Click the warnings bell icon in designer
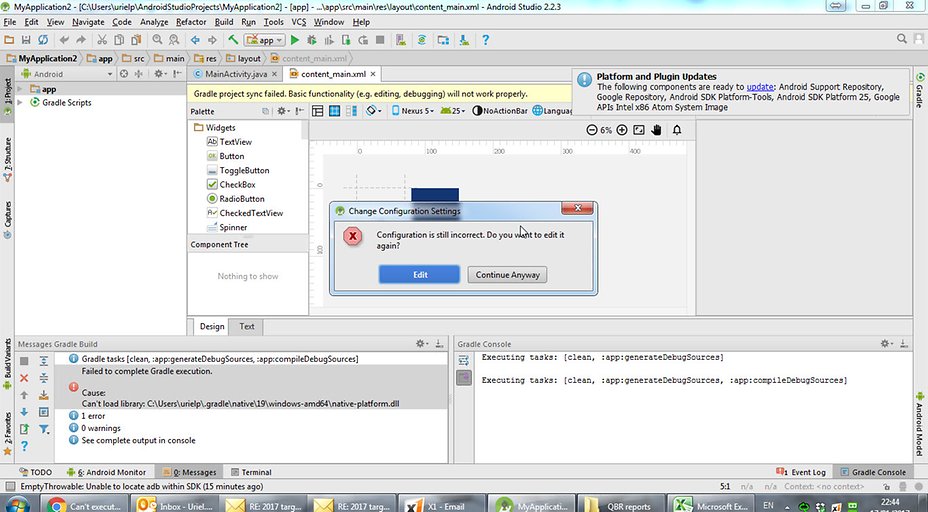The height and width of the screenshot is (512, 928). [677, 130]
